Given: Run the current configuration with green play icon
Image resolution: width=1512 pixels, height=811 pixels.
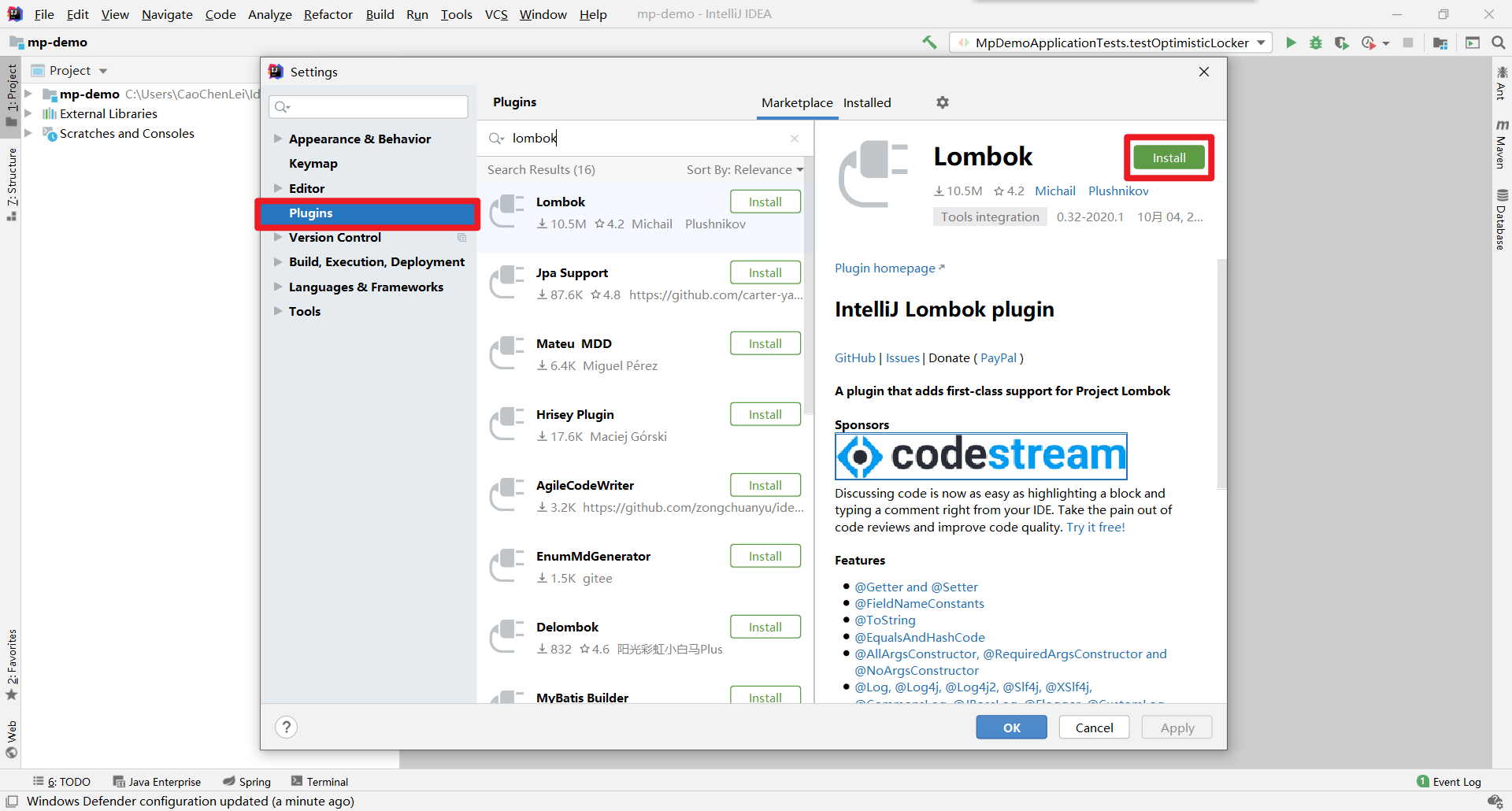Looking at the screenshot, I should point(1291,43).
